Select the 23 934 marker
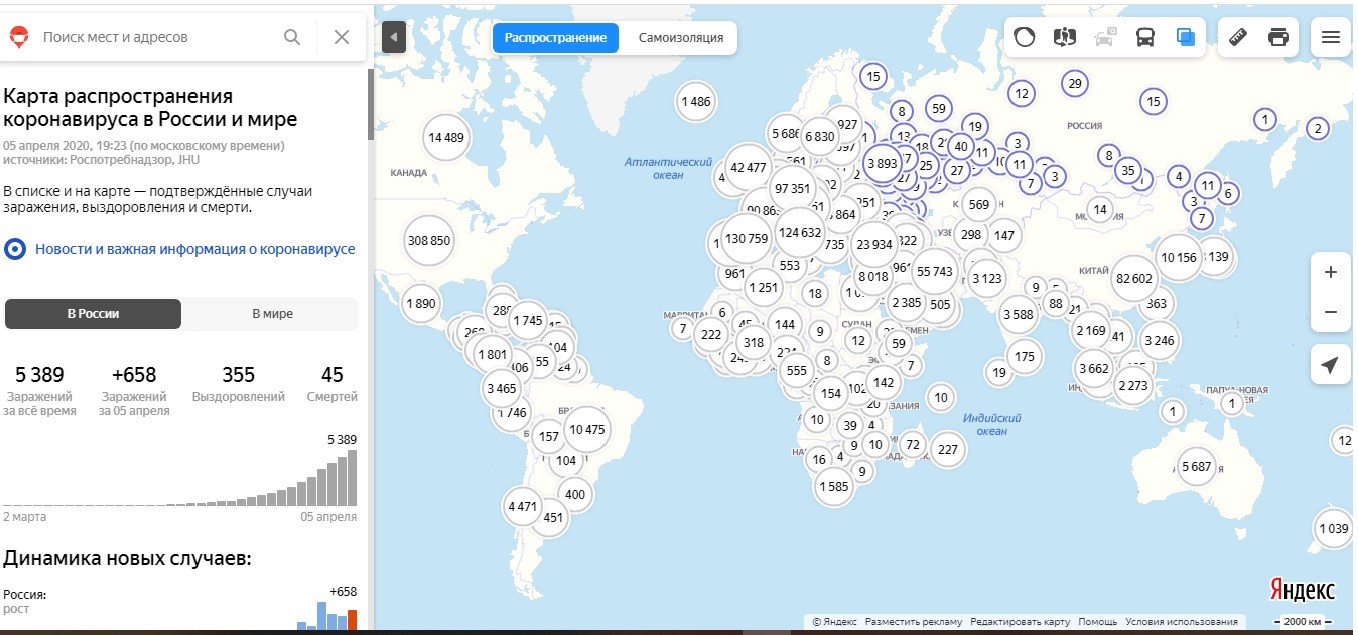1358x635 pixels. [x=874, y=245]
